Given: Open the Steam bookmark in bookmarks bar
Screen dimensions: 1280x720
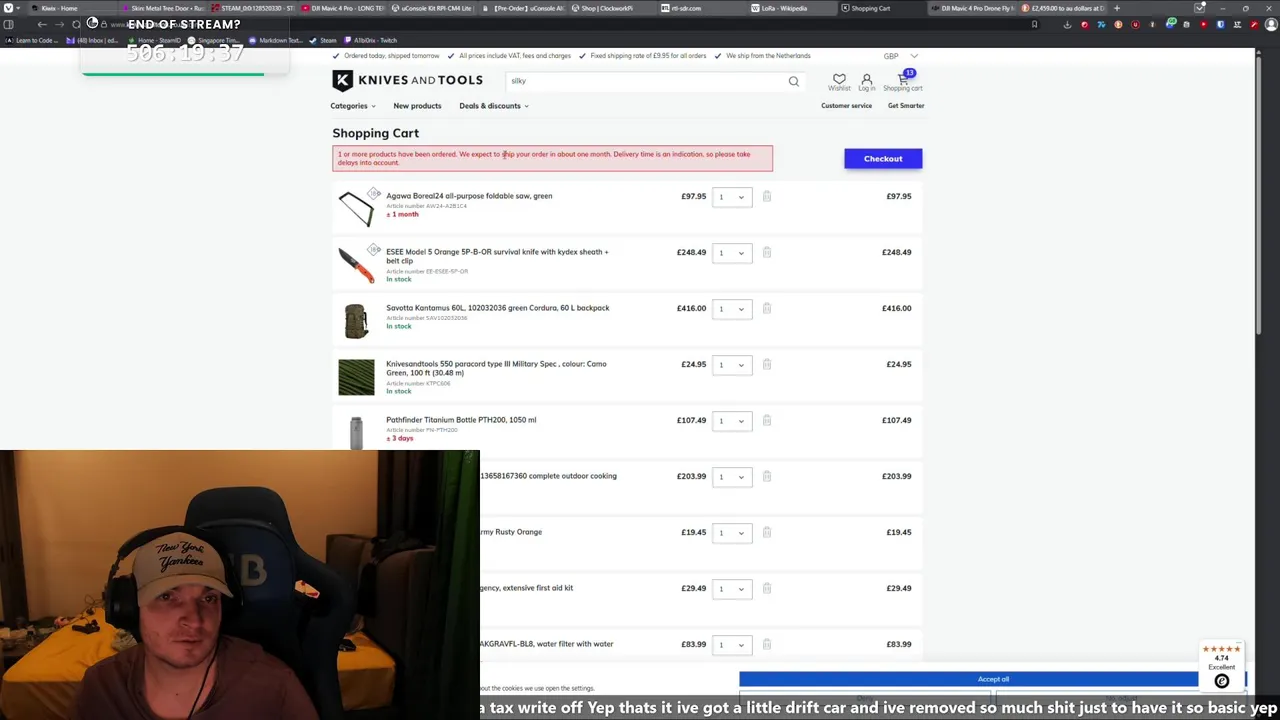Looking at the screenshot, I should coord(323,41).
